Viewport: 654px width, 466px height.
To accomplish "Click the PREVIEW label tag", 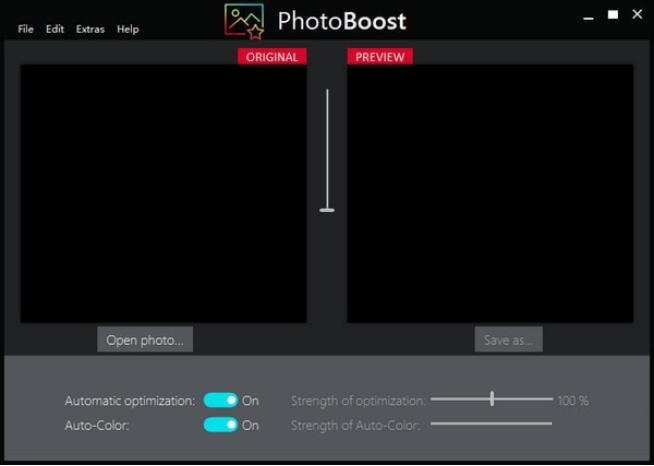I will pyautogui.click(x=380, y=57).
